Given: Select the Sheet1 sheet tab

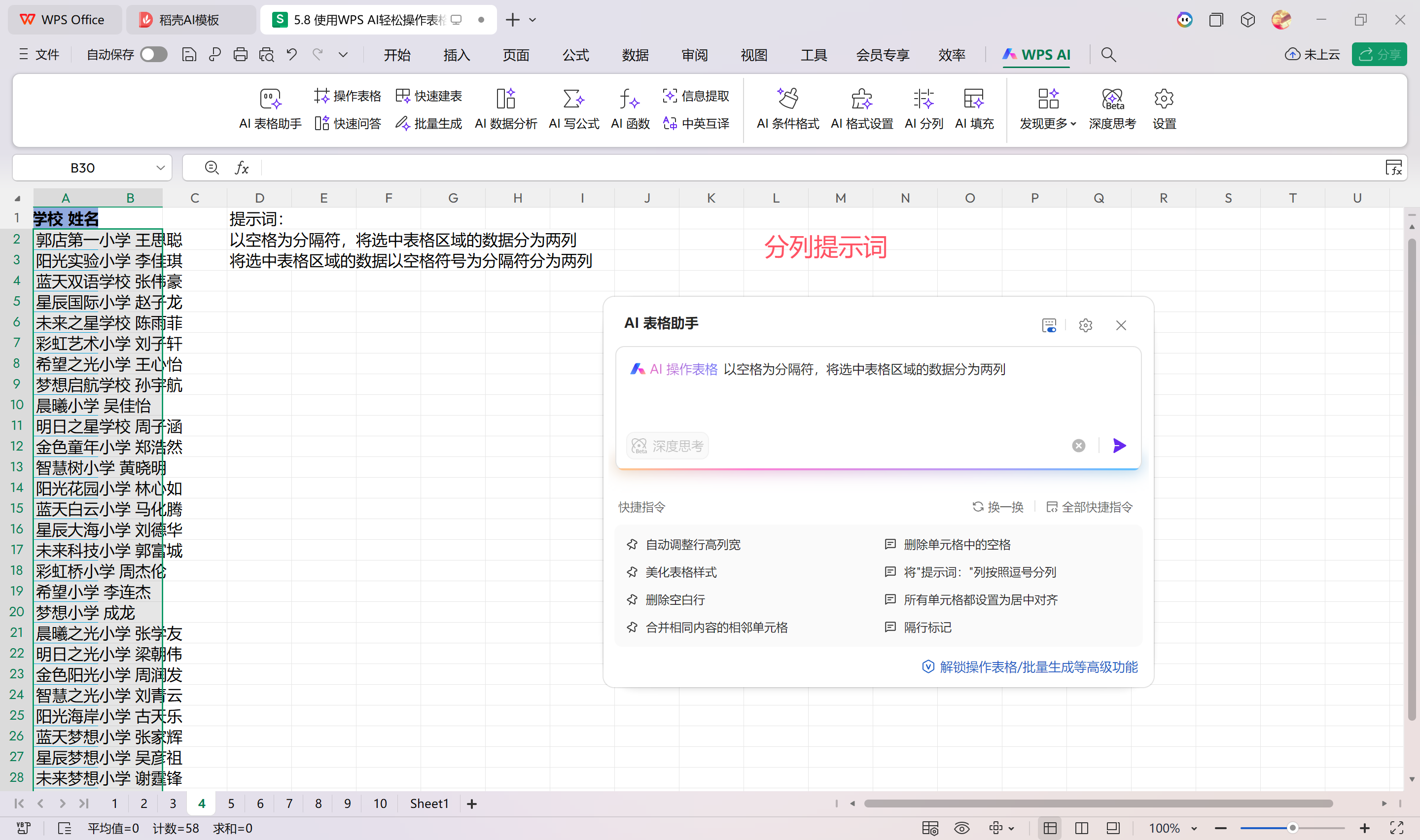Looking at the screenshot, I should point(429,803).
